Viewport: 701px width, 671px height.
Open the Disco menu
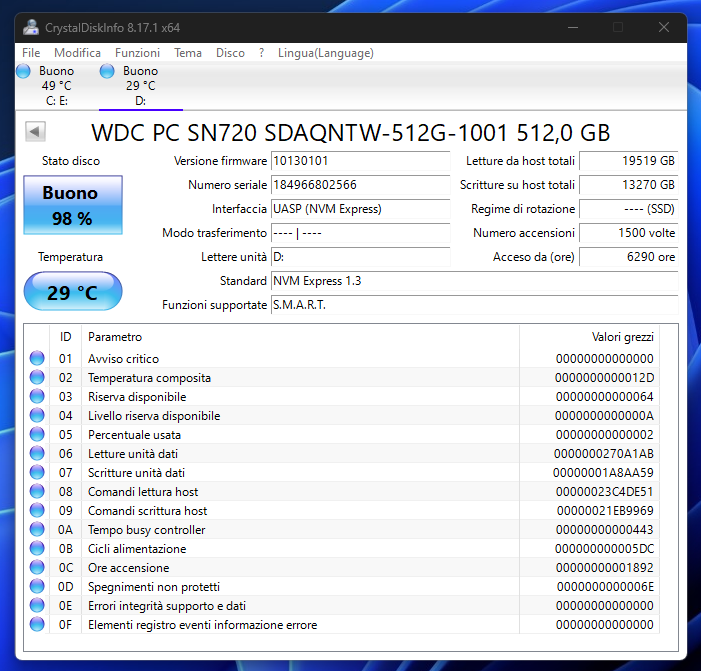[x=230, y=53]
